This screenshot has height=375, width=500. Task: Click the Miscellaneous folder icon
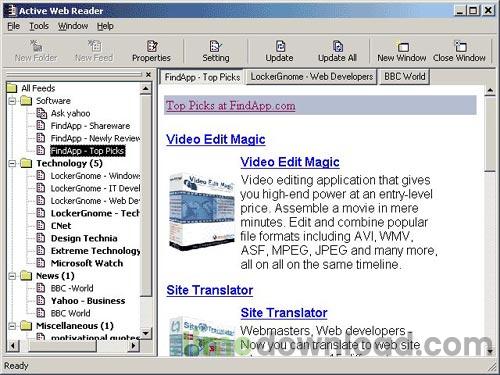pyautogui.click(x=26, y=326)
